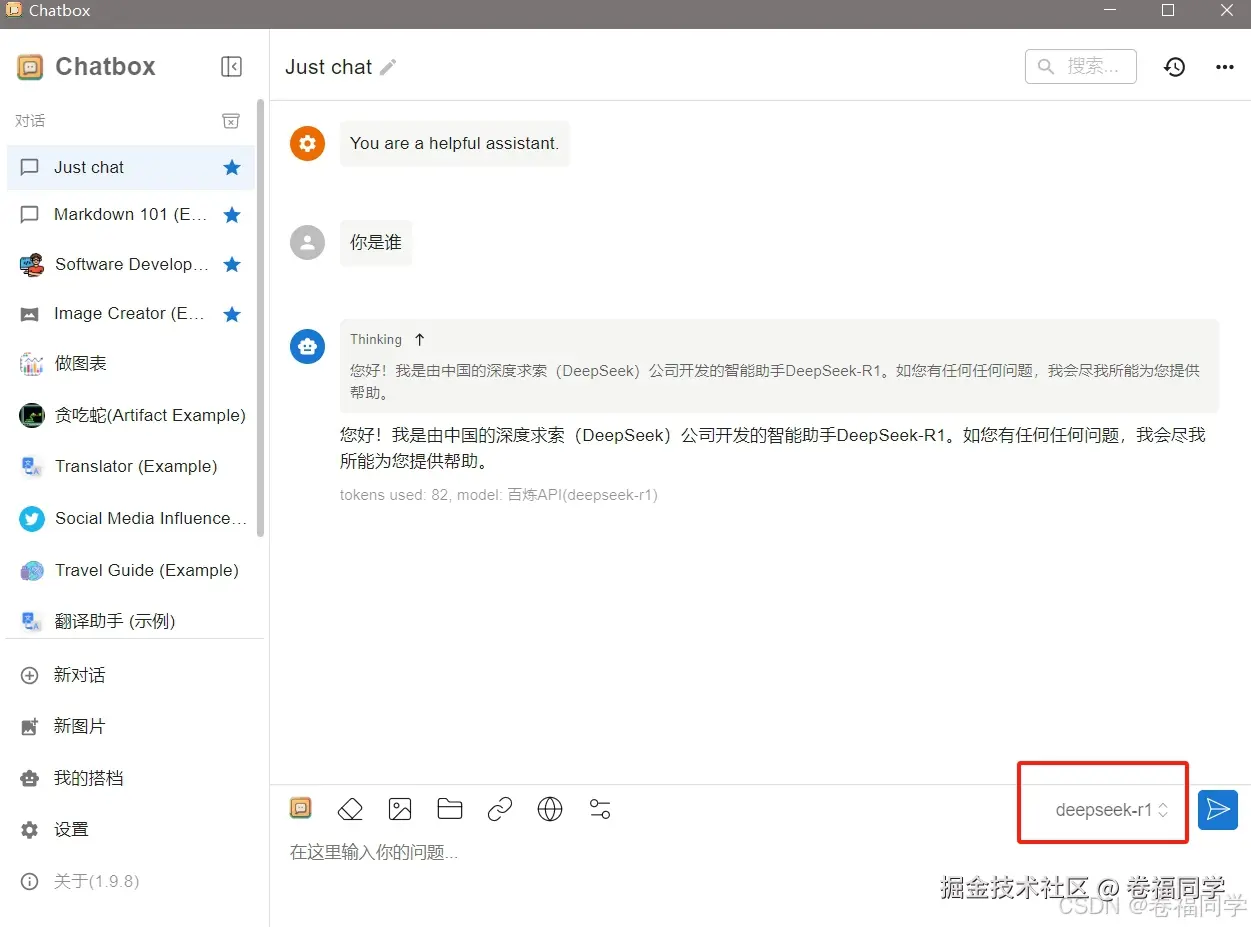This screenshot has height=927, width=1251.
Task: Click the Chatbox sidebar logo
Action: click(30, 67)
